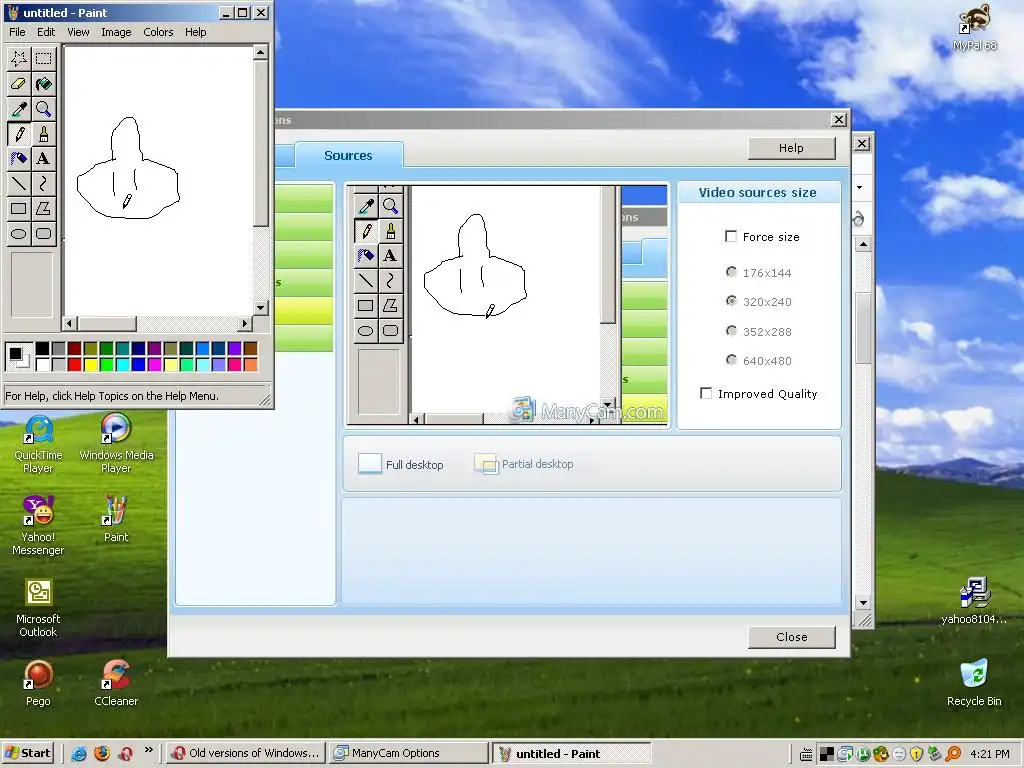The image size is (1024, 768).
Task: Open Microsoft Outlook desktop icon
Action: click(x=38, y=607)
